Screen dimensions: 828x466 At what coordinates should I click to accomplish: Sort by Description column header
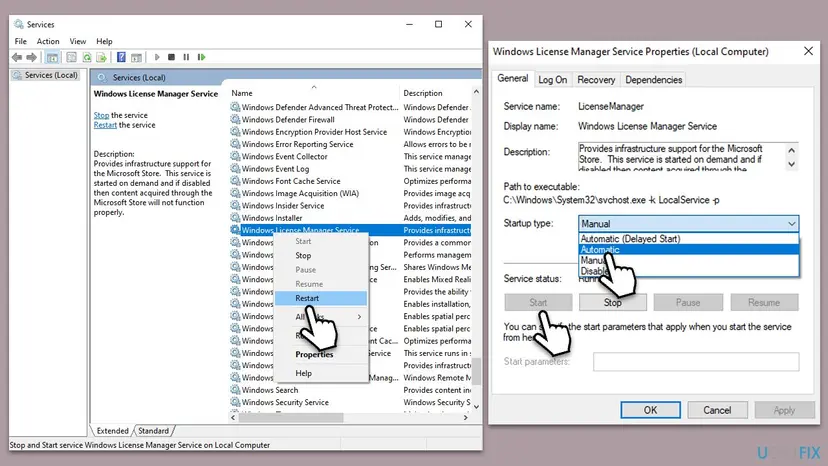coord(436,93)
